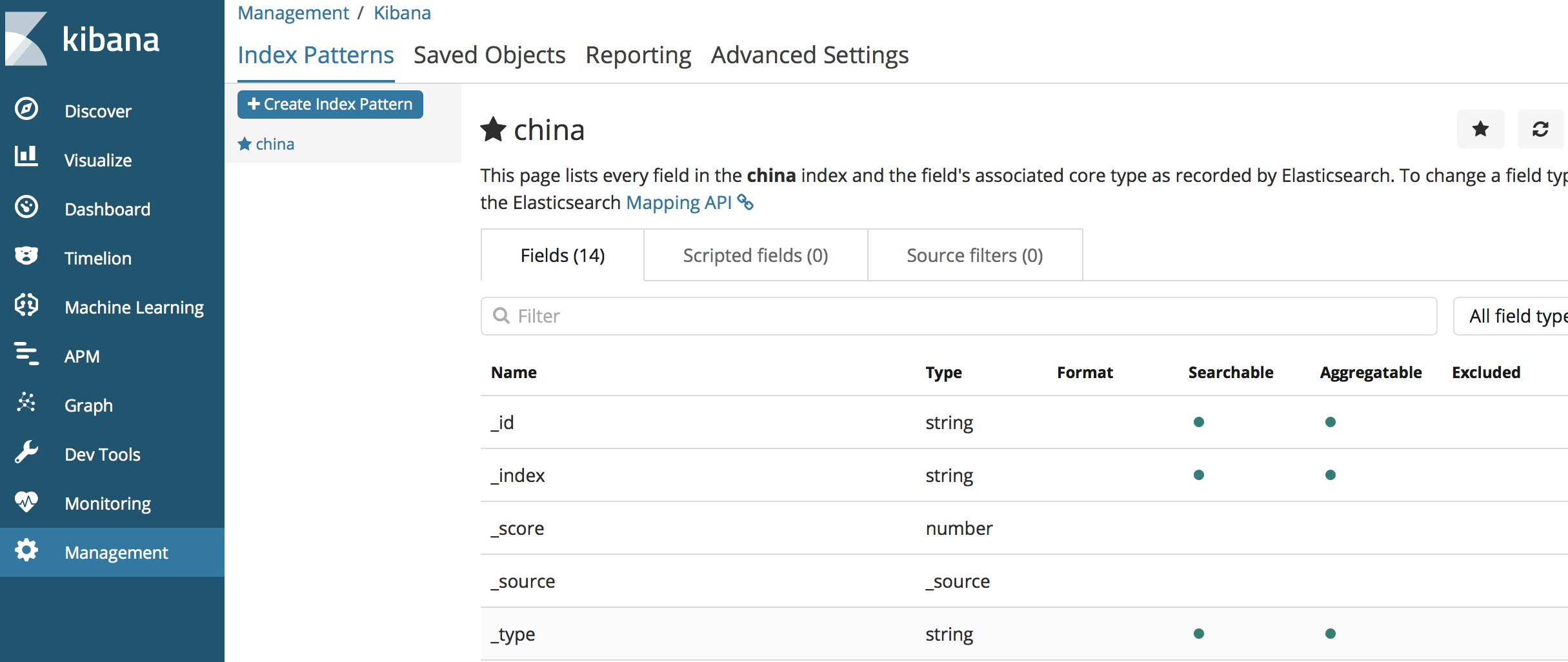Click the Dev Tools wrench icon
Viewport: 1568px width, 662px height.
(26, 452)
